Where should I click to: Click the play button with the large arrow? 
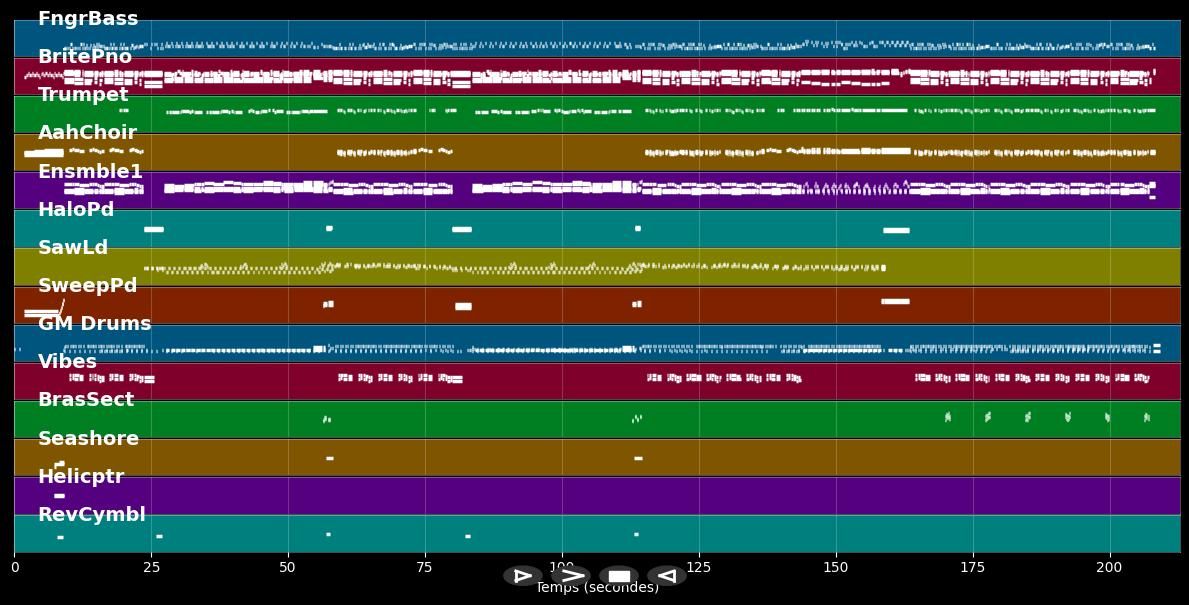(571, 576)
